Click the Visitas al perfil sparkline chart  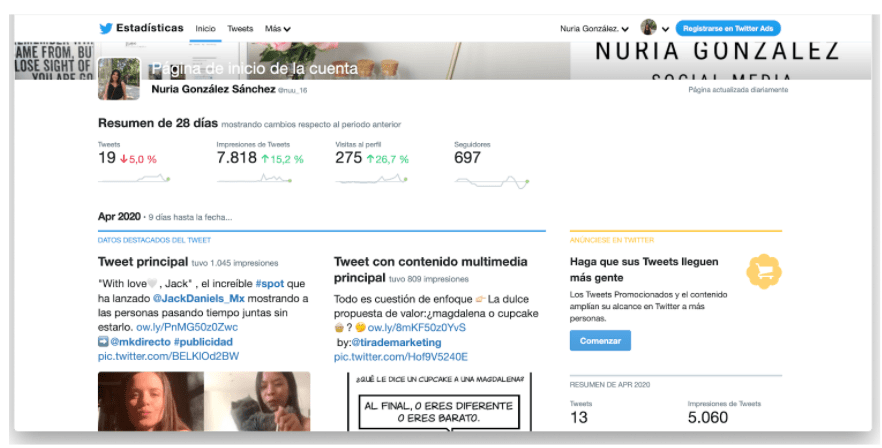(371, 179)
